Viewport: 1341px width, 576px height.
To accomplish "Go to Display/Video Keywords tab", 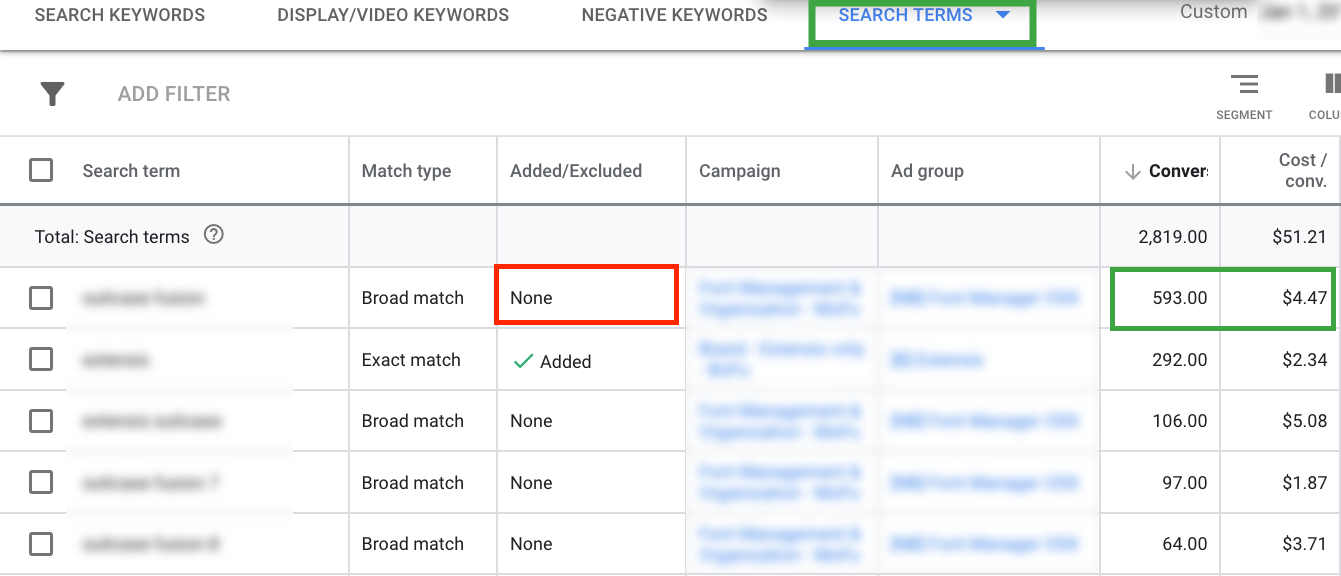I will [393, 15].
